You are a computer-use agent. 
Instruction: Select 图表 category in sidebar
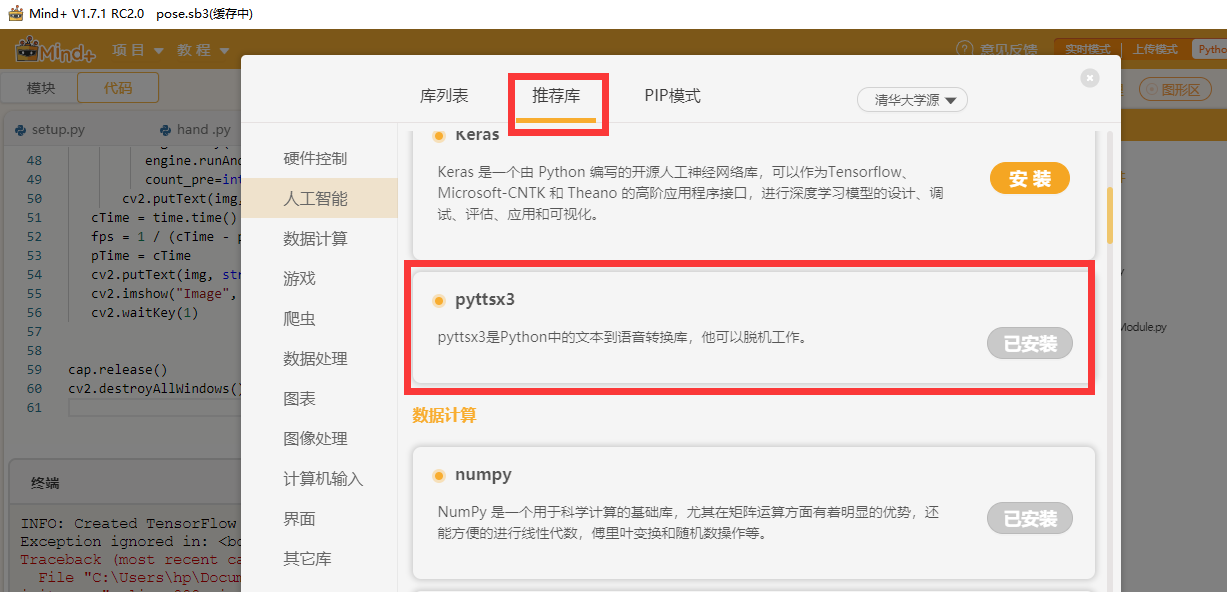[319, 399]
